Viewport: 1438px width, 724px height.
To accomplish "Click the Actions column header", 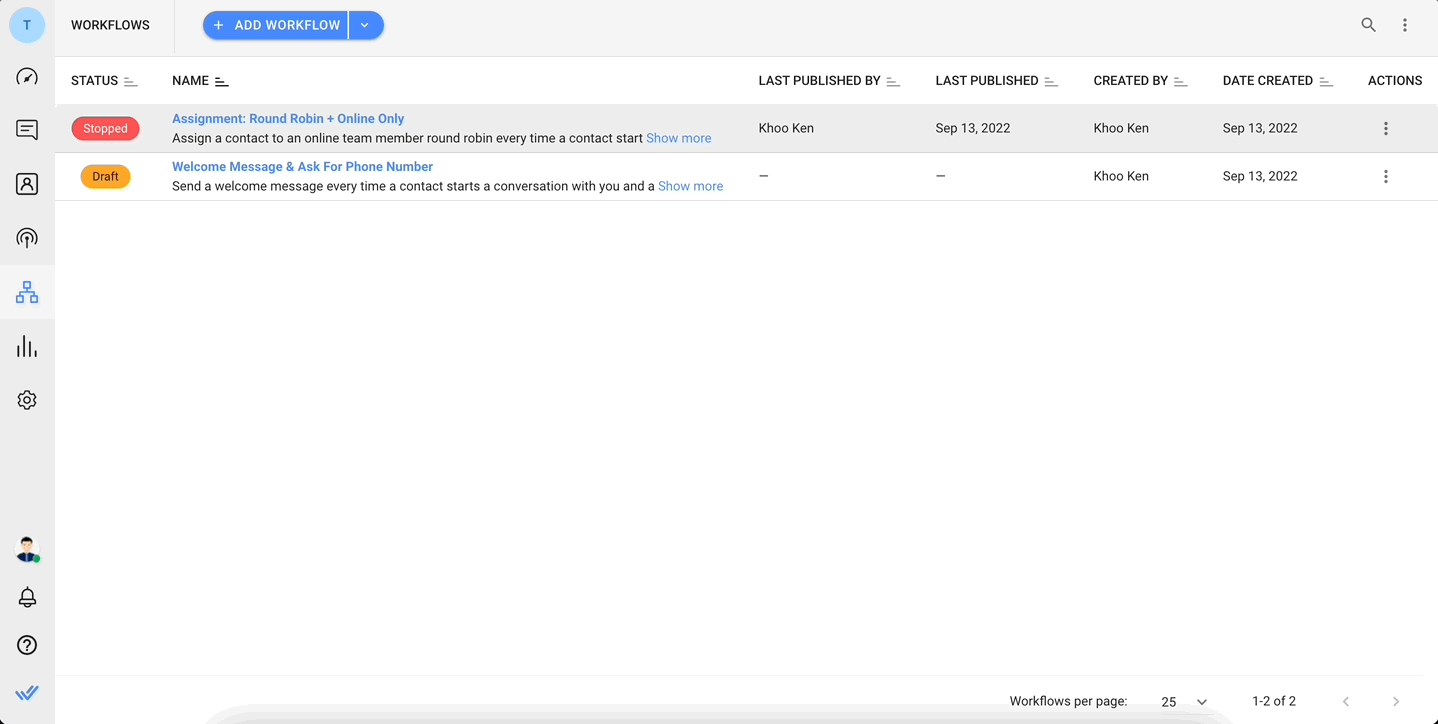I will (x=1395, y=81).
